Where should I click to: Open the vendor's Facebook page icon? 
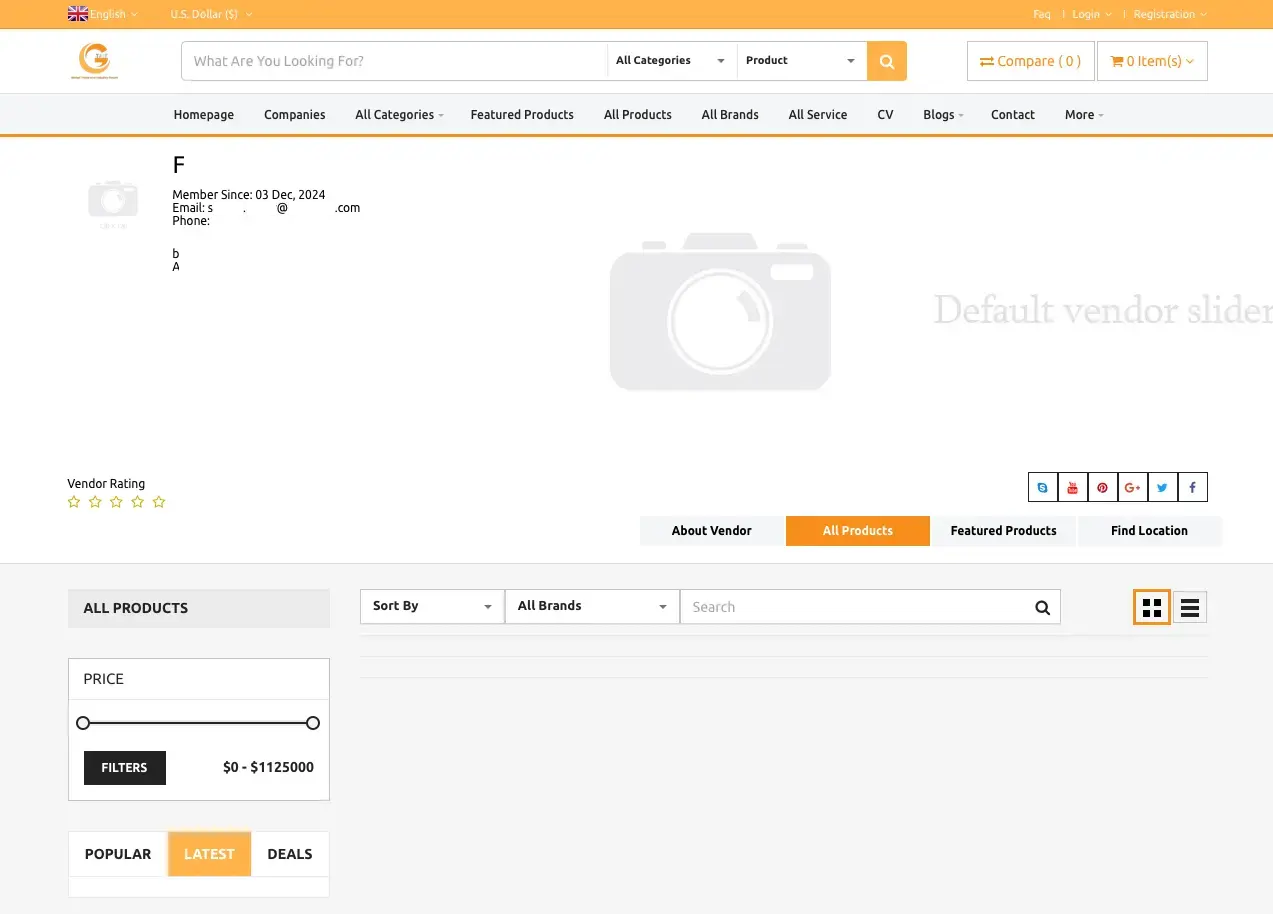1192,487
